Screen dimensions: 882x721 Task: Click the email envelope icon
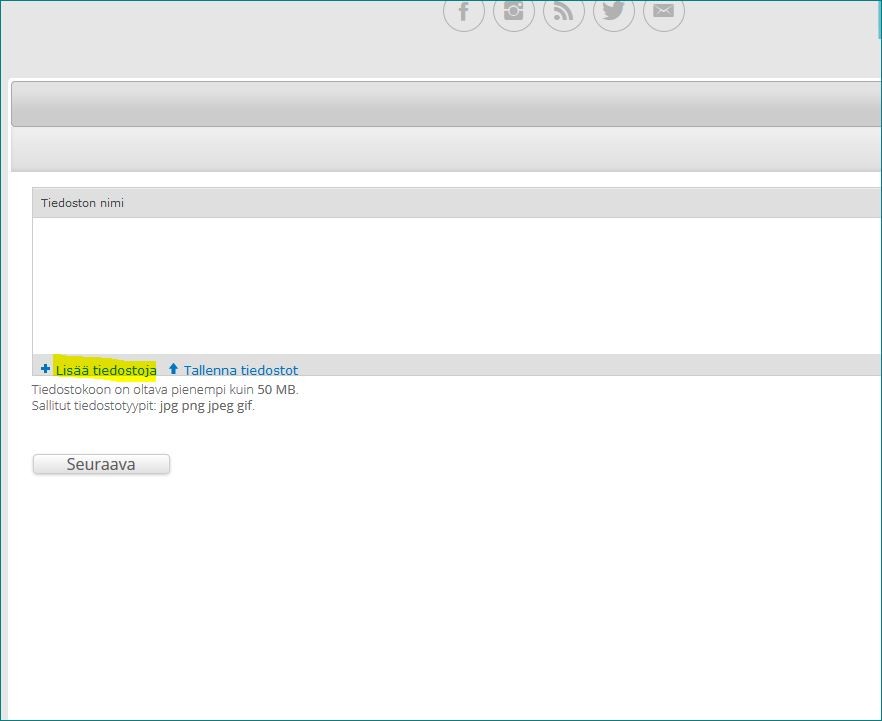[x=664, y=12]
